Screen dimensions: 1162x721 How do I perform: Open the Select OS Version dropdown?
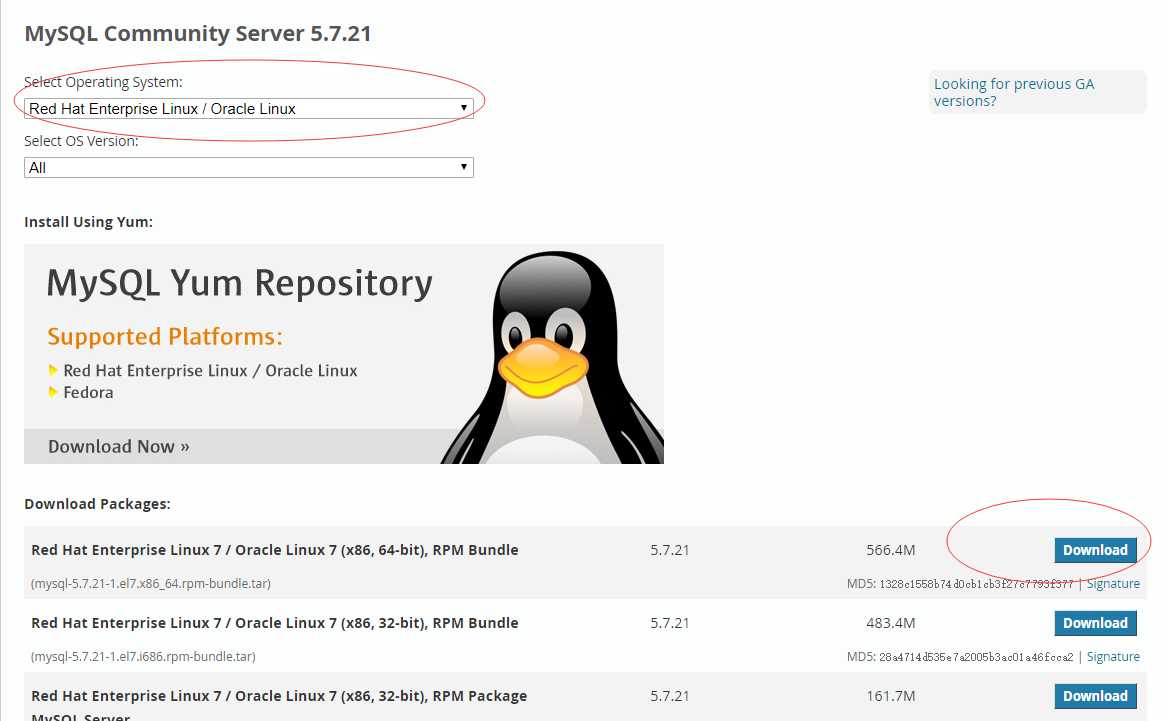(x=248, y=167)
